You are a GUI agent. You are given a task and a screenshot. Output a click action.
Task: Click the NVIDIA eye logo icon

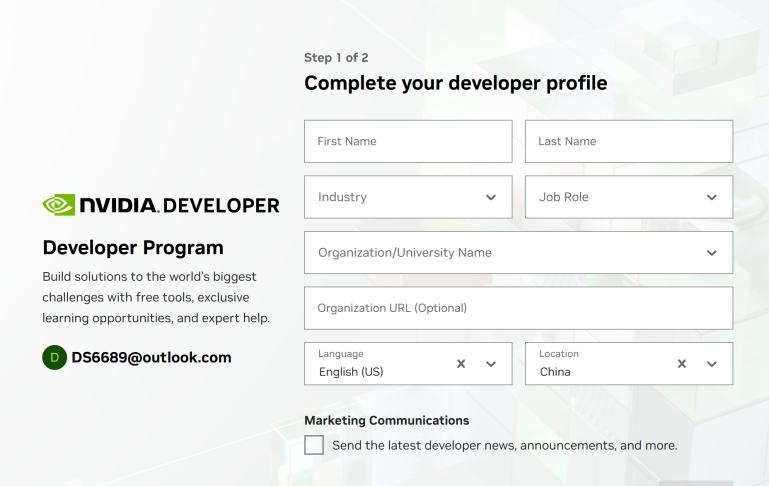coord(58,205)
